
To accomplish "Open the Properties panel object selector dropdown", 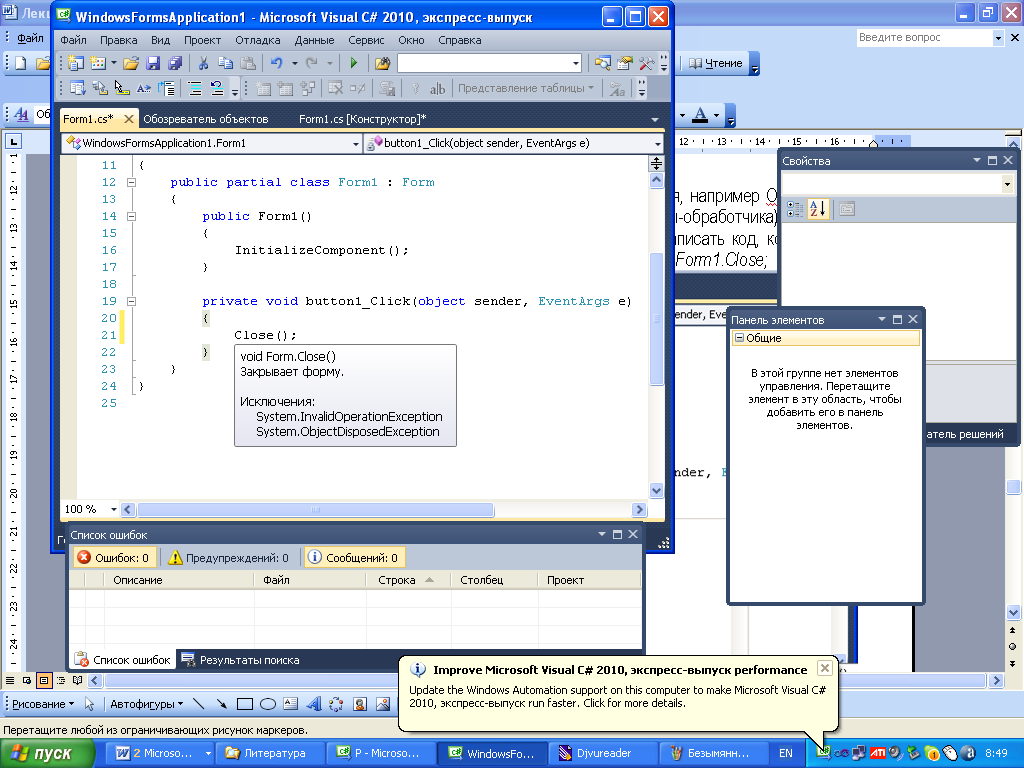I will pyautogui.click(x=1006, y=185).
